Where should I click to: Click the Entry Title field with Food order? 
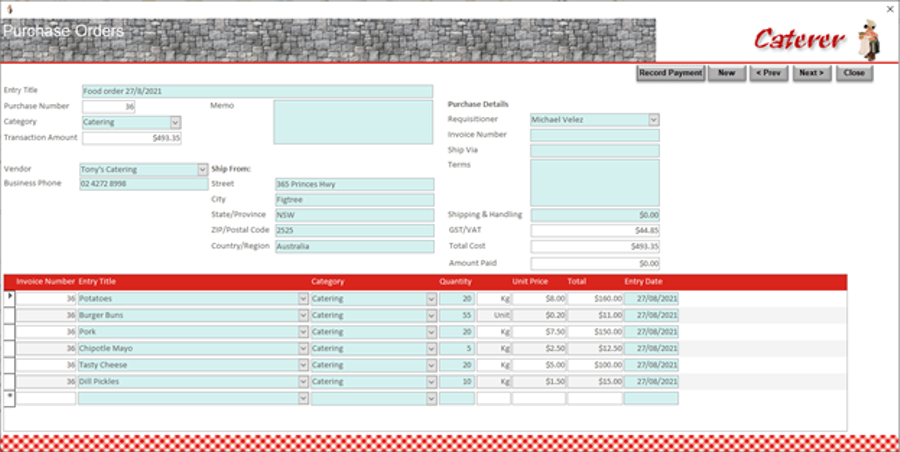point(257,91)
